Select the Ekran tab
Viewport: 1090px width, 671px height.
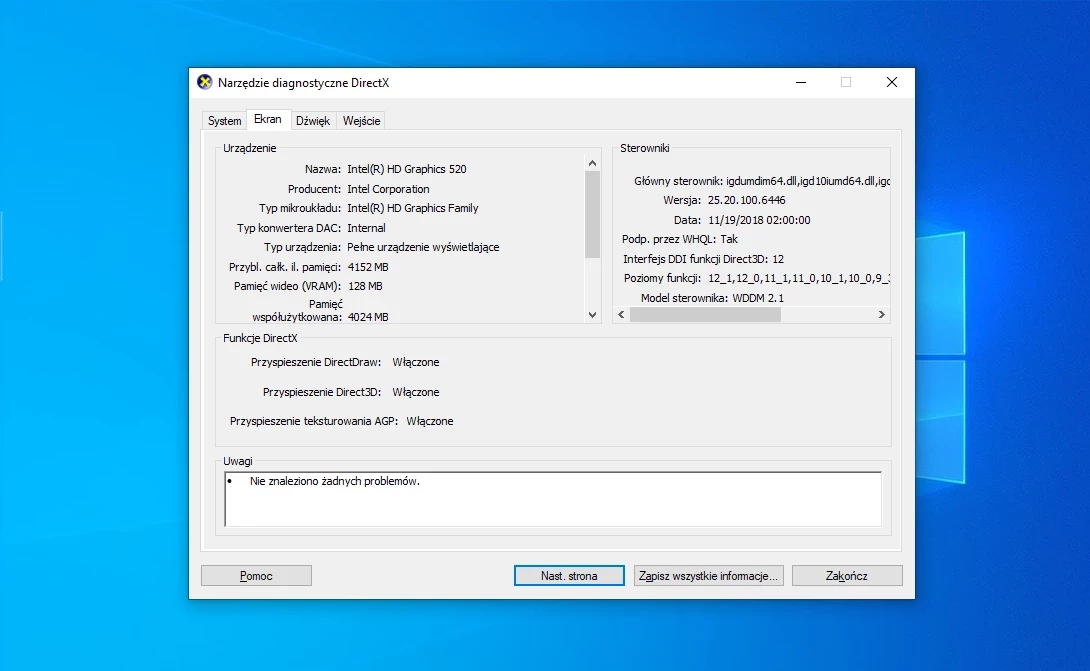click(x=268, y=120)
